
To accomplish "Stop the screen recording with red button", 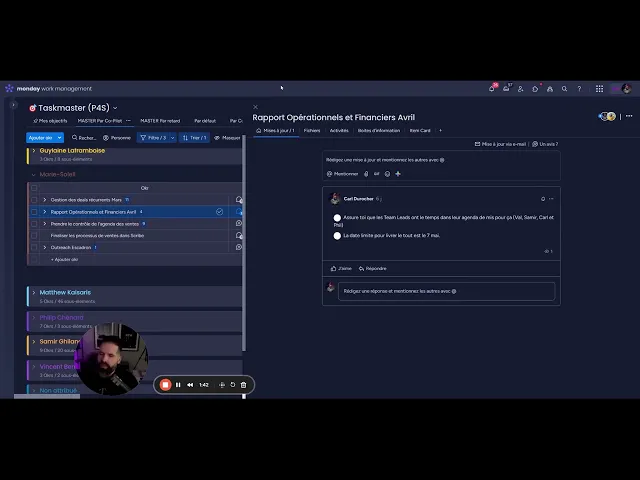I will coord(165,384).
